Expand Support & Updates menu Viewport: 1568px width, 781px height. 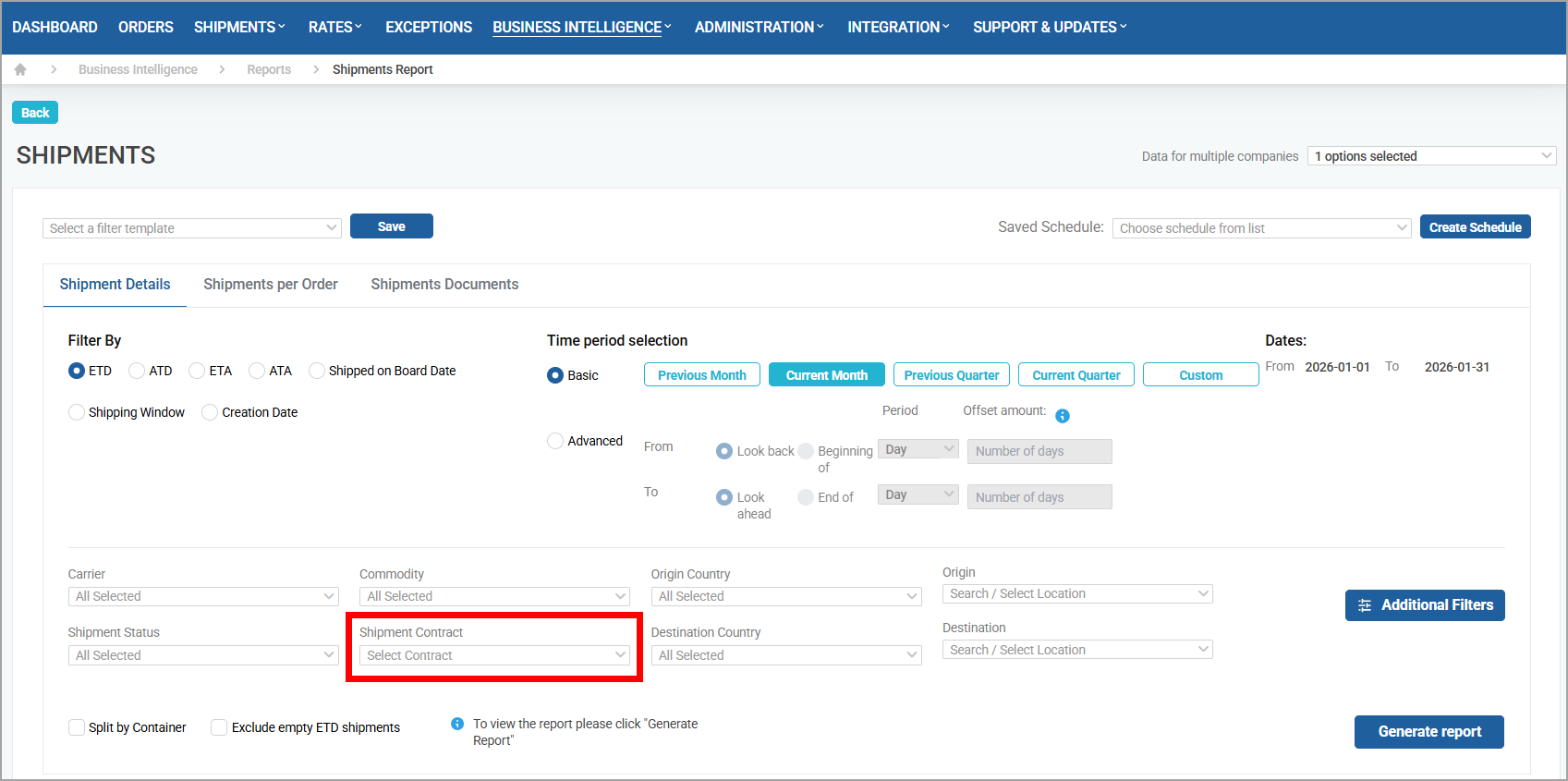[1050, 27]
